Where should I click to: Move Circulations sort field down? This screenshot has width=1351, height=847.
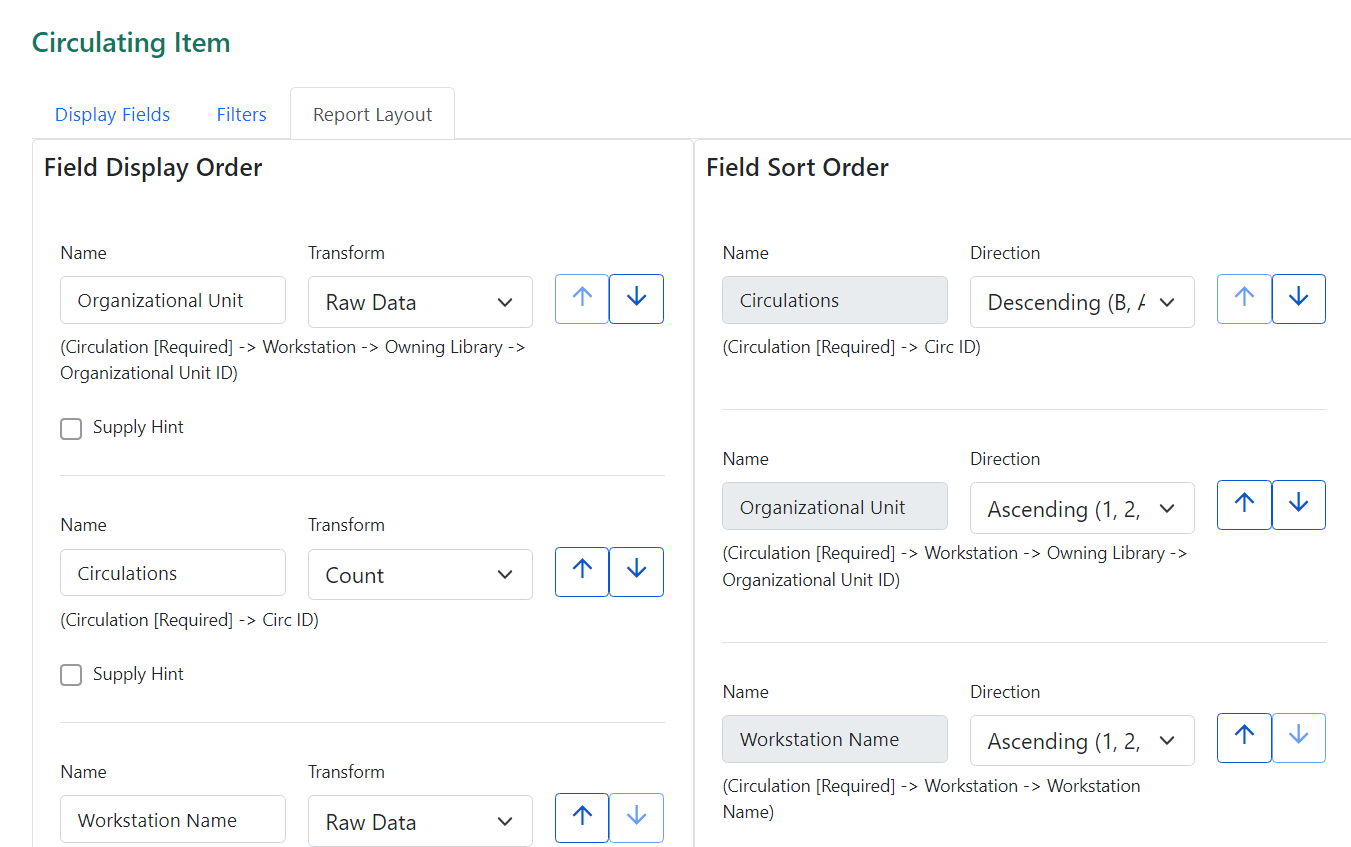click(1298, 298)
